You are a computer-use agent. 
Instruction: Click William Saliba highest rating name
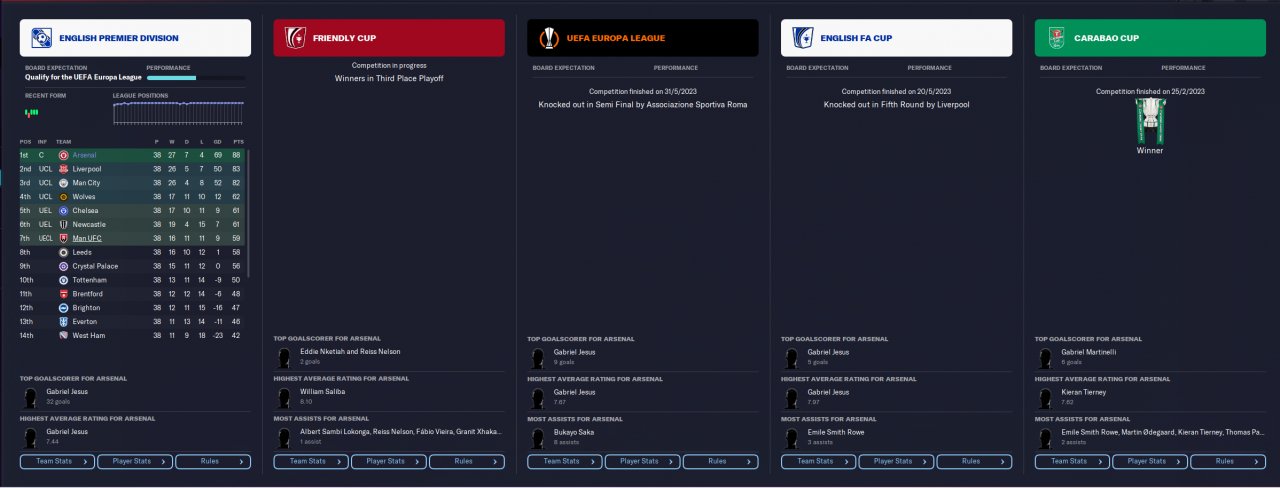[324, 391]
